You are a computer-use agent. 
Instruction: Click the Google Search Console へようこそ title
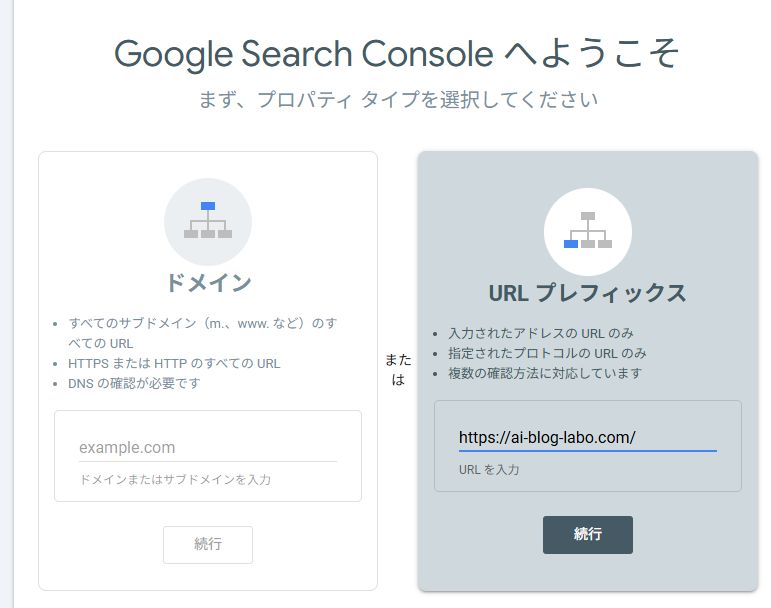click(x=397, y=53)
